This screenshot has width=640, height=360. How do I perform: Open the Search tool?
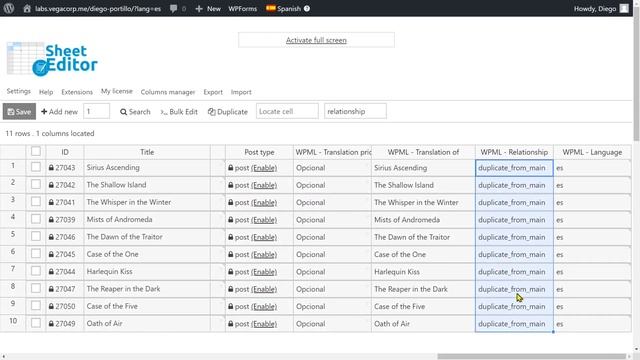[x=135, y=111]
